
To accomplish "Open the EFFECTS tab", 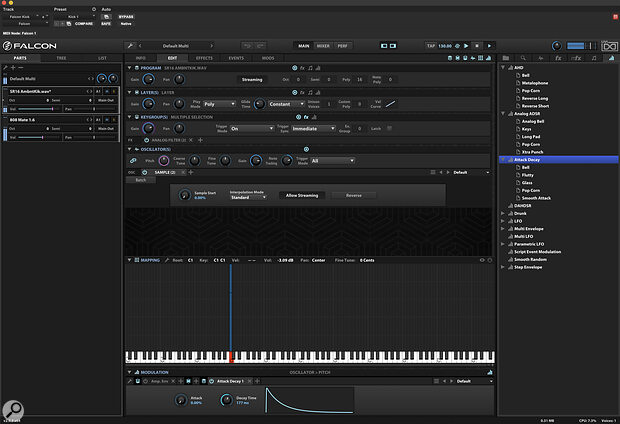I will [204, 58].
